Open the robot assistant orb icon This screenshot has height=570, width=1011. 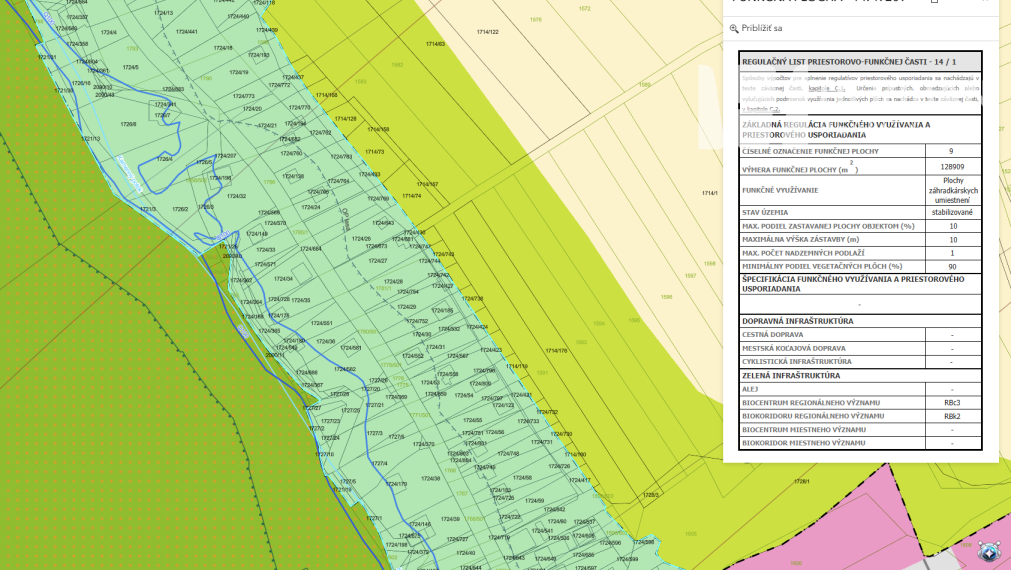click(988, 551)
